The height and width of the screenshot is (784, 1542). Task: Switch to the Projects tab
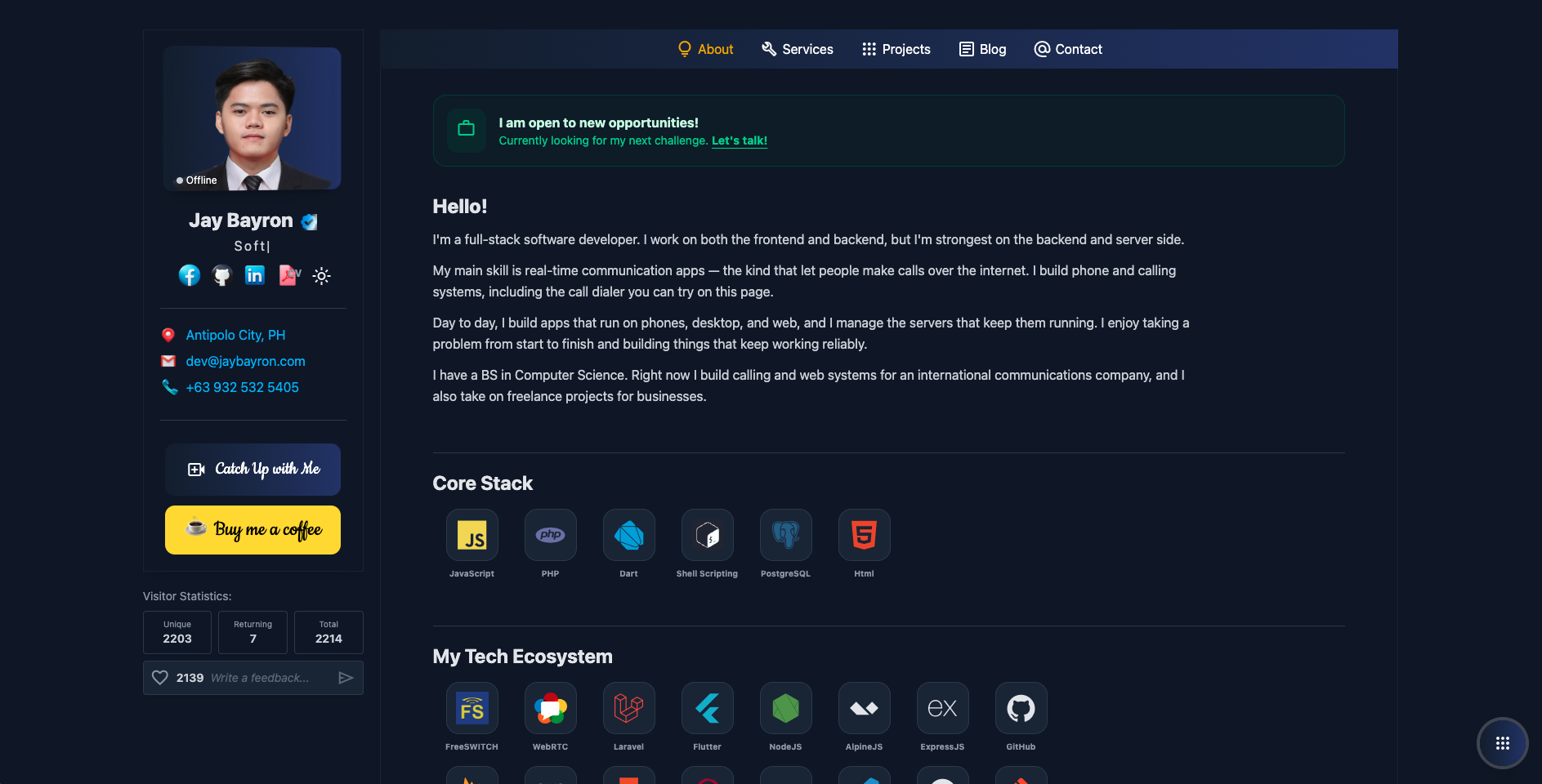896,49
